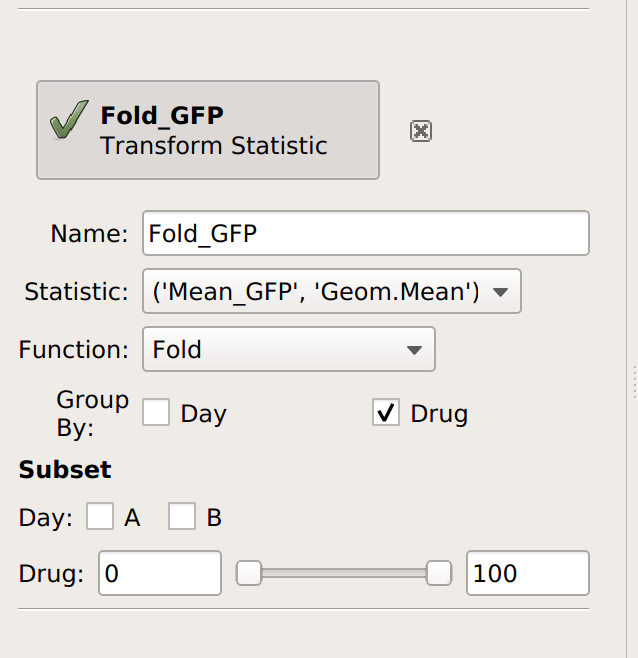
Task: Click the middle of Drug slider track
Action: click(x=344, y=573)
